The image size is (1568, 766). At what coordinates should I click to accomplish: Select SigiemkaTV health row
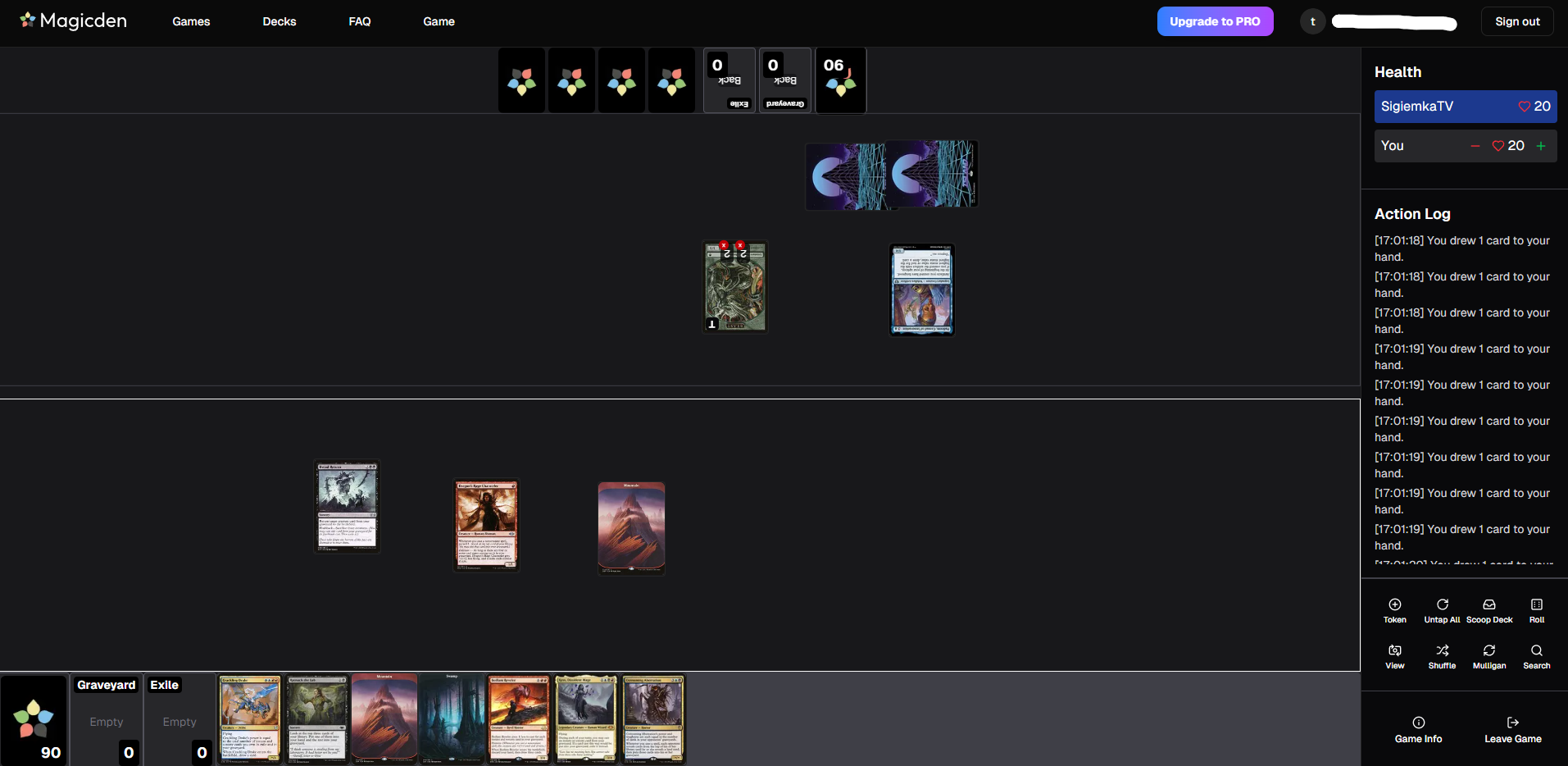(1466, 107)
